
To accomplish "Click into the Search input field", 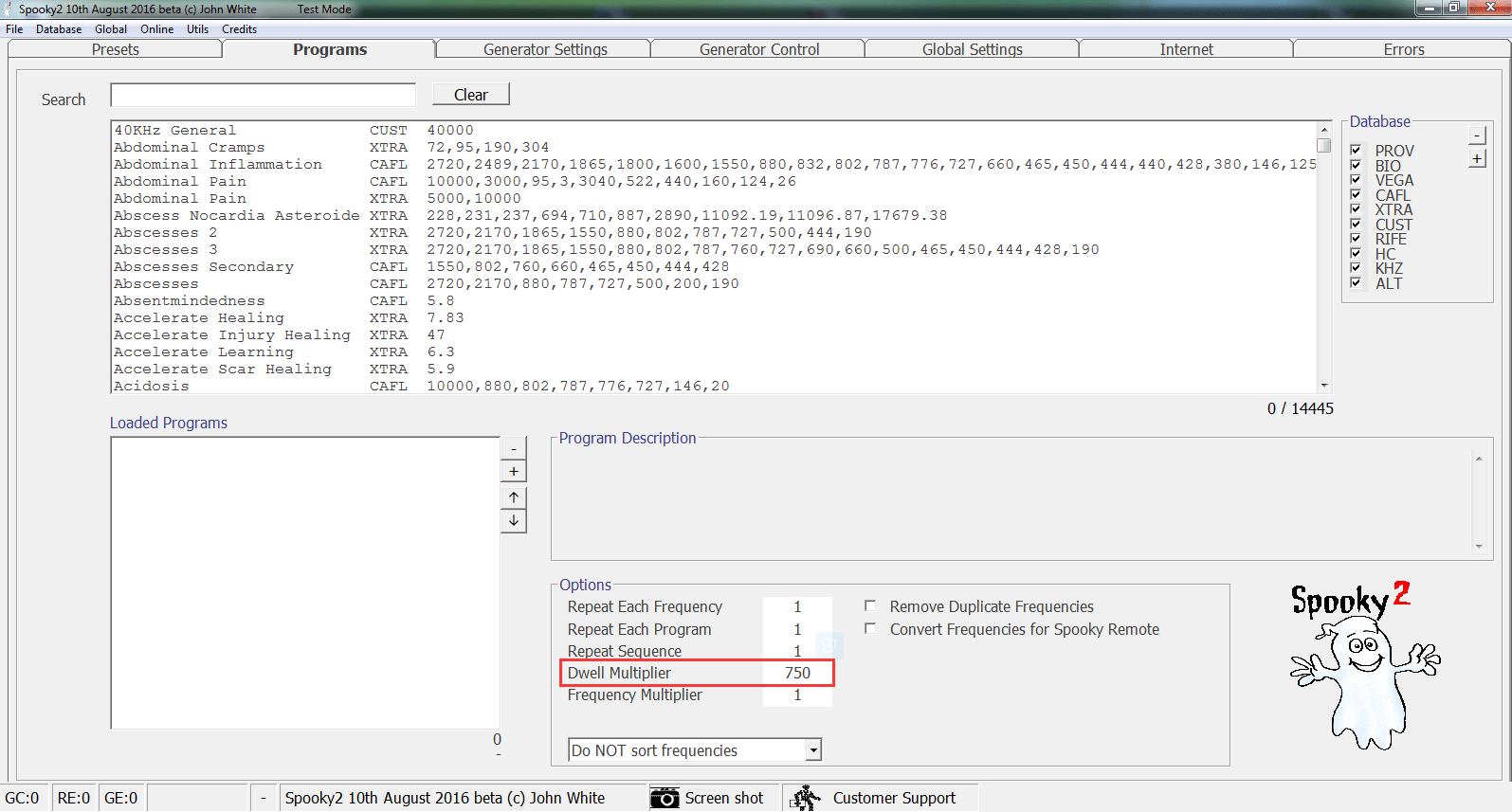I will click(264, 95).
